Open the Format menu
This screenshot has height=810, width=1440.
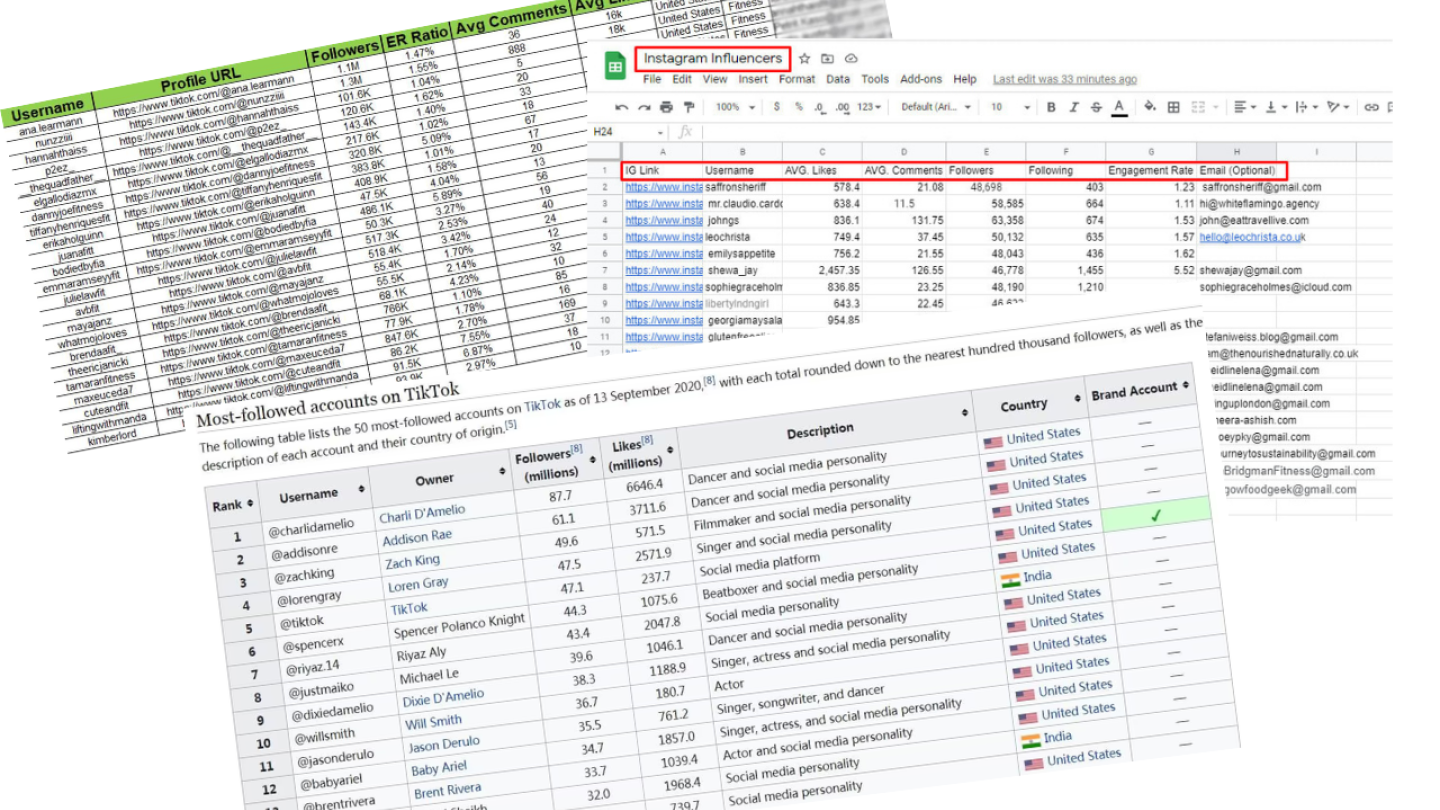pos(797,79)
